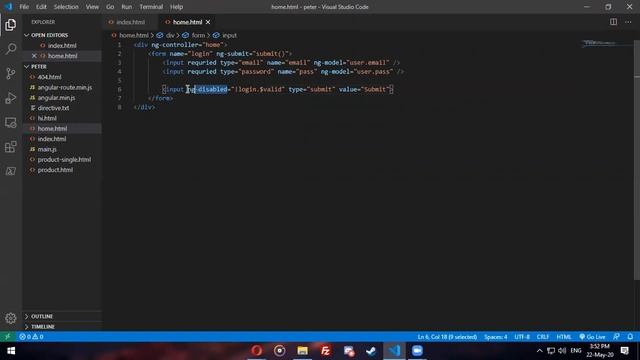Select index.html in the PETER folder
Viewport: 640px width, 360px height.
pyautogui.click(x=52, y=139)
